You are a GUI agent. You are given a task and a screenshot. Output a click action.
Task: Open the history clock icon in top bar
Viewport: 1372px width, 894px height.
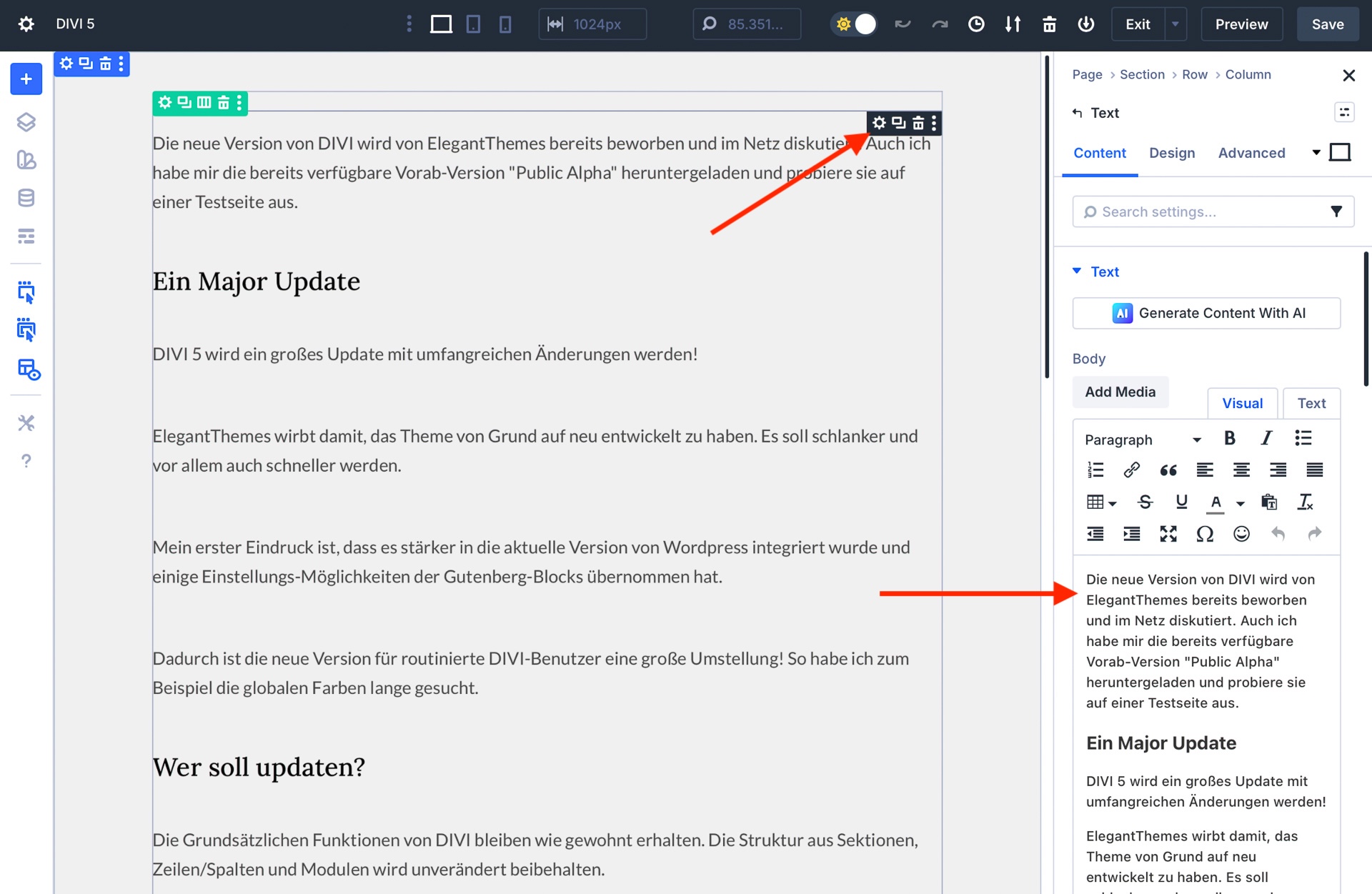click(975, 24)
